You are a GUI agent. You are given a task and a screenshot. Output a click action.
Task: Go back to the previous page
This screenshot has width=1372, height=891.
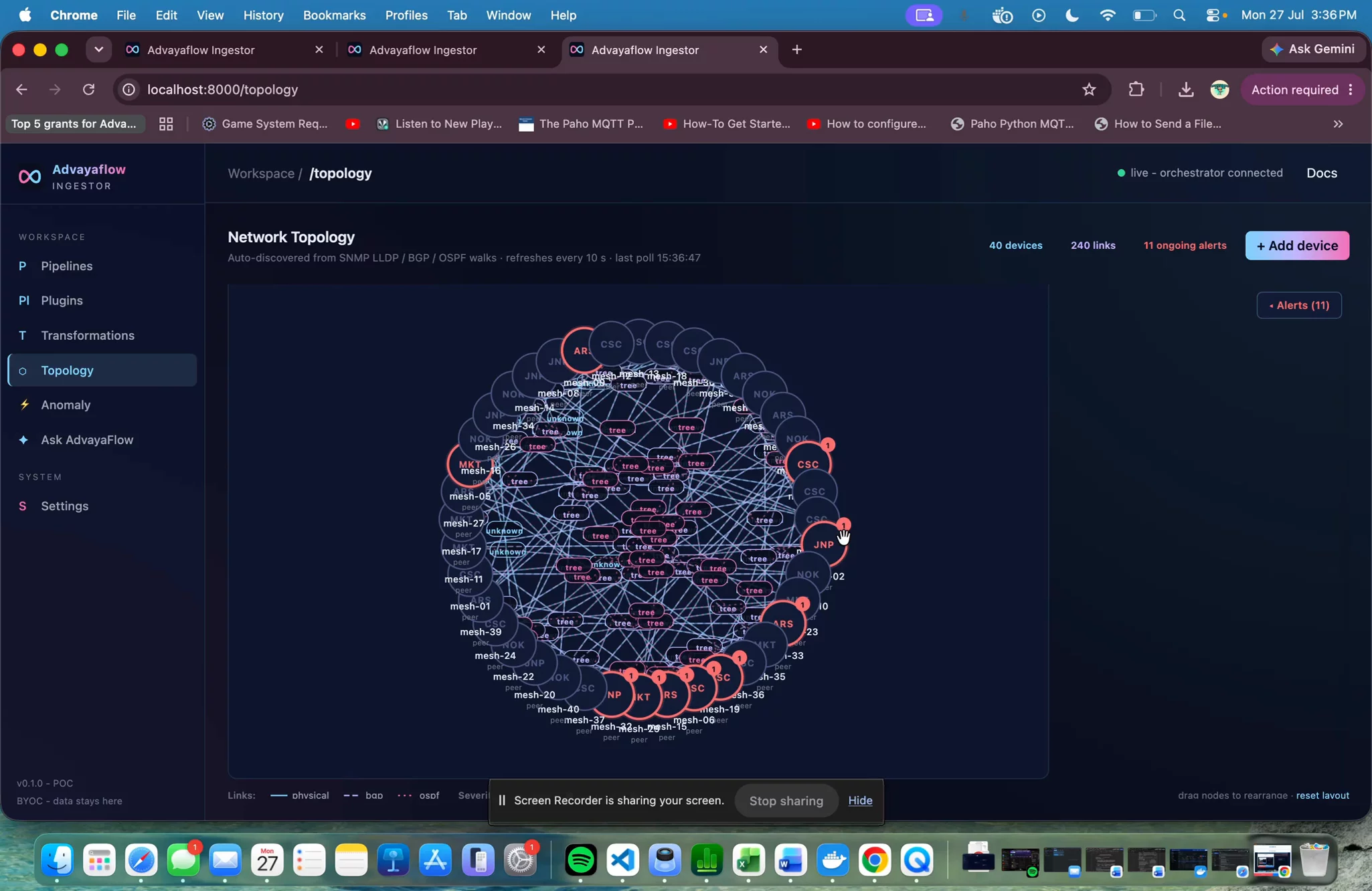pos(22,90)
